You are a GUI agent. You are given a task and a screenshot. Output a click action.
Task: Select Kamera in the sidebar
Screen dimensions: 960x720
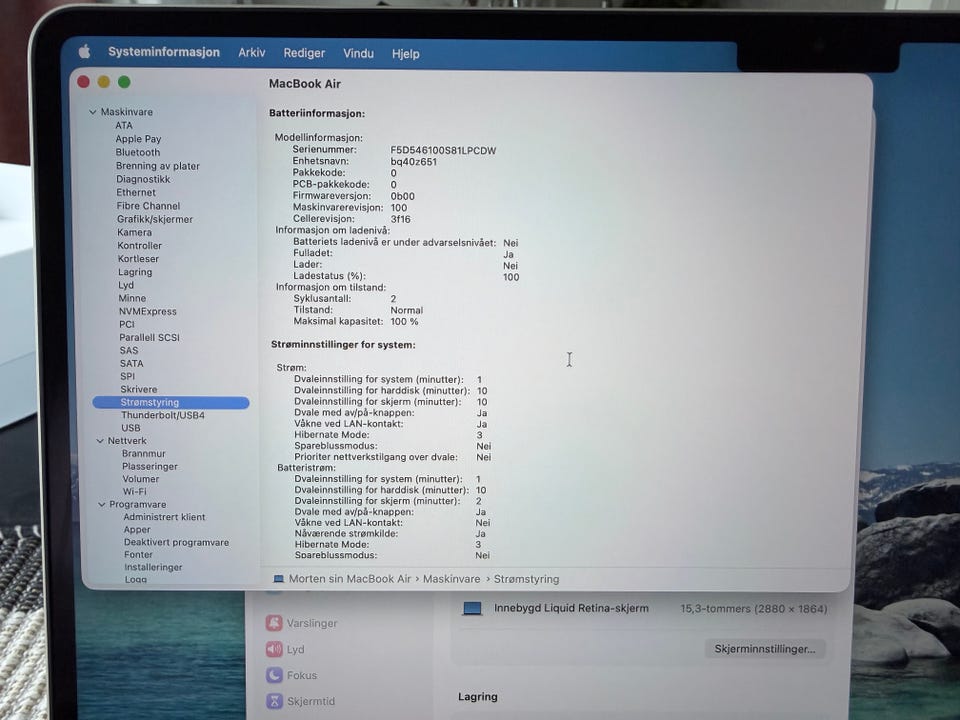pyautogui.click(x=135, y=233)
